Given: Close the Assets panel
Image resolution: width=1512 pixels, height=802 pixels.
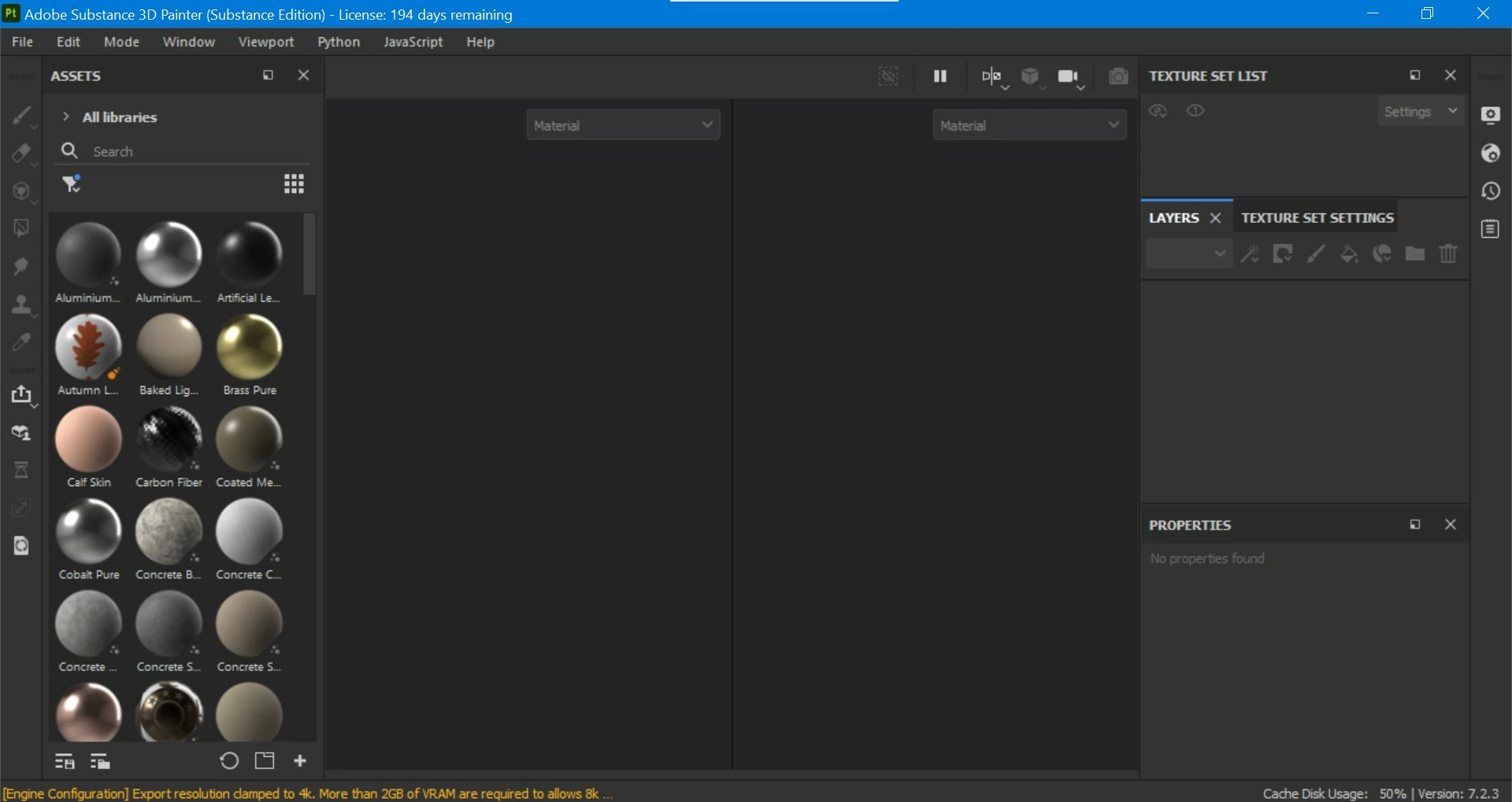Looking at the screenshot, I should (x=303, y=76).
